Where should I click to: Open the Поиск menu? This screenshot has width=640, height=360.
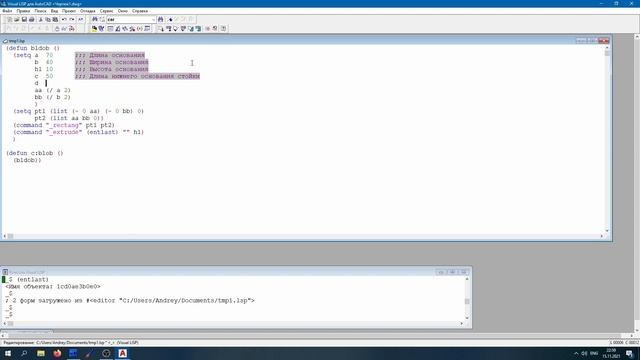pyautogui.click(x=40, y=11)
